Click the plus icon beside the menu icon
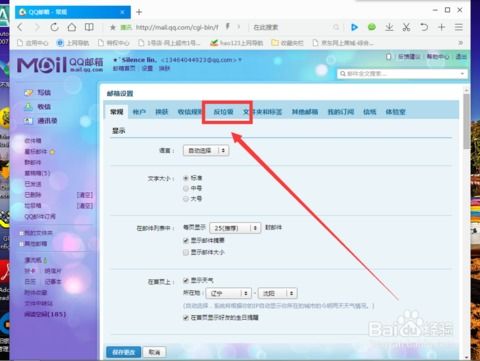 point(441,27)
